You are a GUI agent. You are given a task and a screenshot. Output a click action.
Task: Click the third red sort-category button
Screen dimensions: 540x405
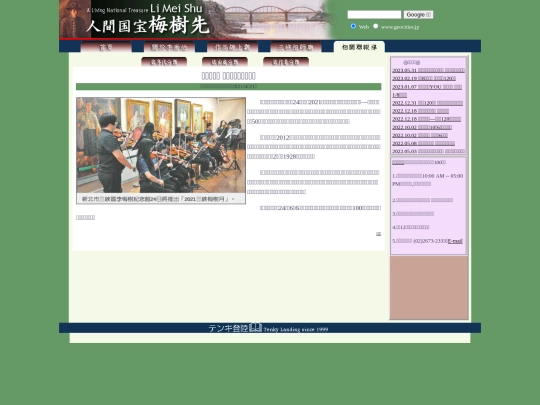point(286,62)
